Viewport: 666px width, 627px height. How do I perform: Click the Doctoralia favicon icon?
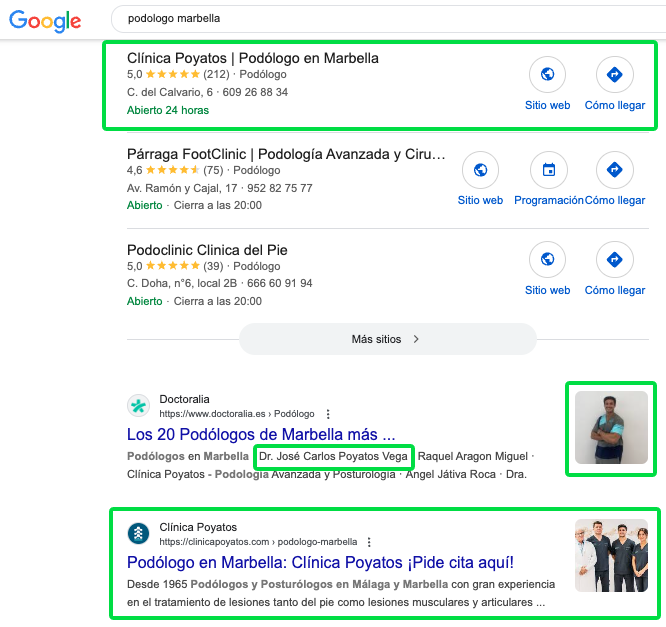click(138, 406)
